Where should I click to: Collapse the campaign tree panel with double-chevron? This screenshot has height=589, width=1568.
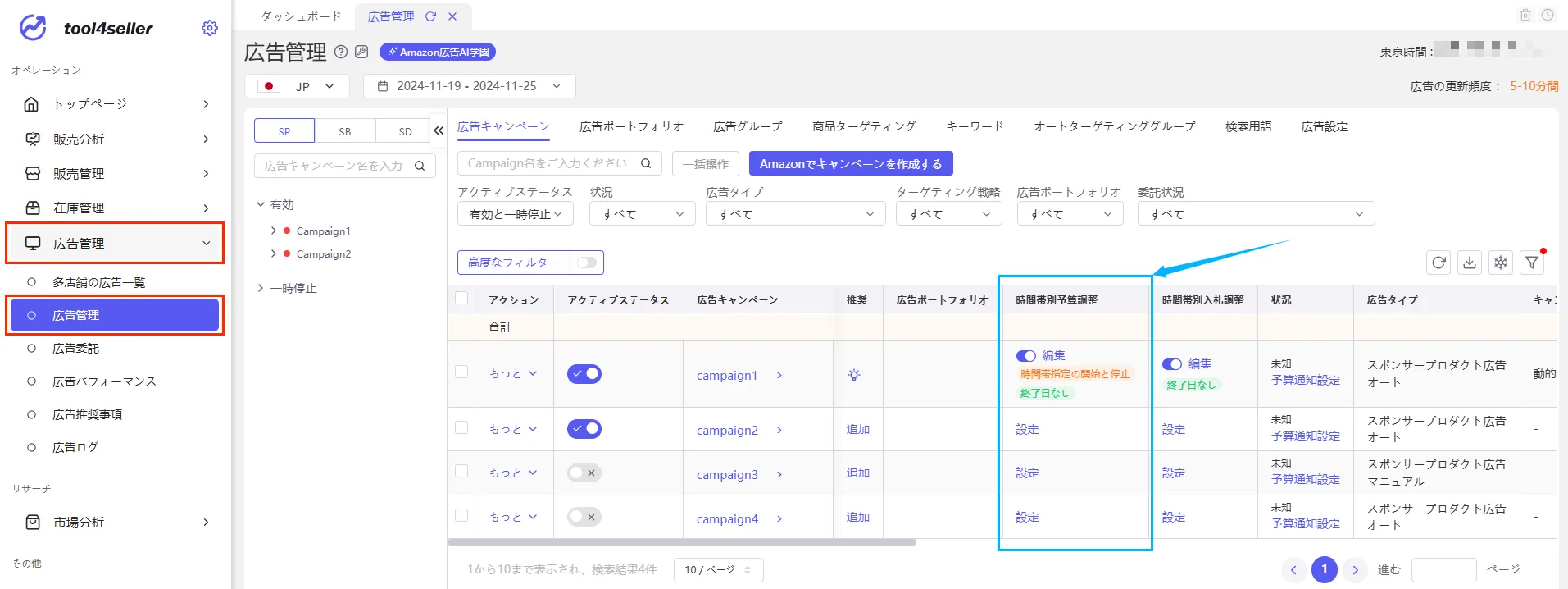[x=439, y=130]
